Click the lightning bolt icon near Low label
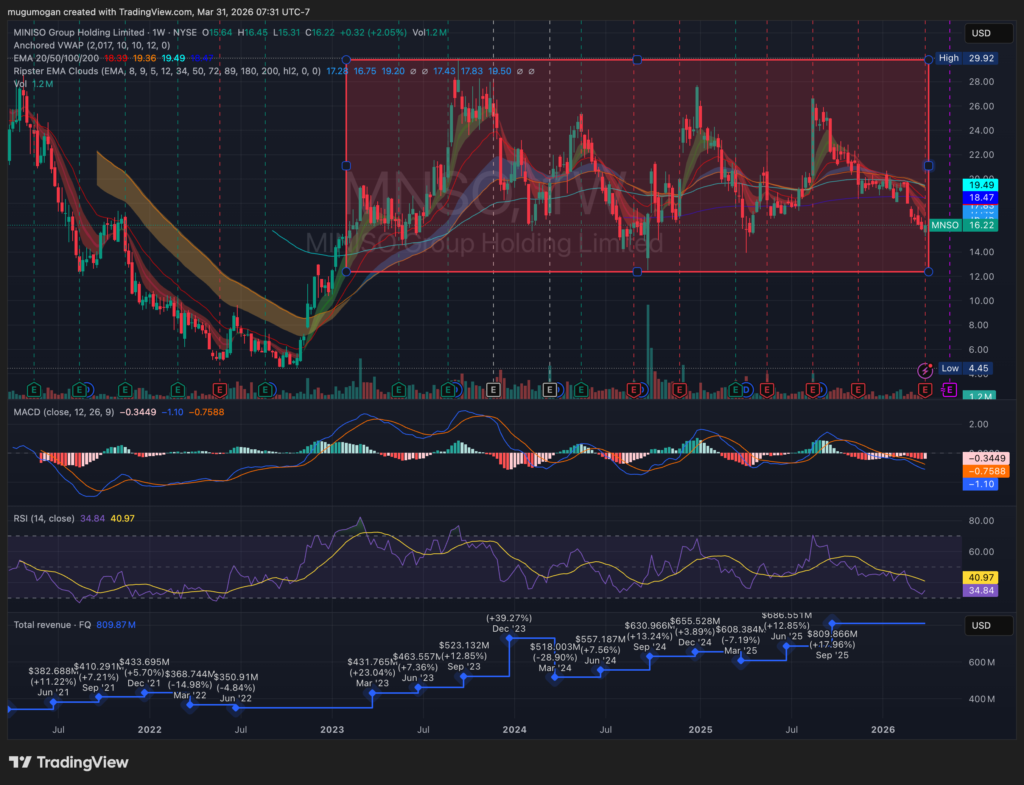Viewport: 1024px width, 785px height. click(925, 370)
